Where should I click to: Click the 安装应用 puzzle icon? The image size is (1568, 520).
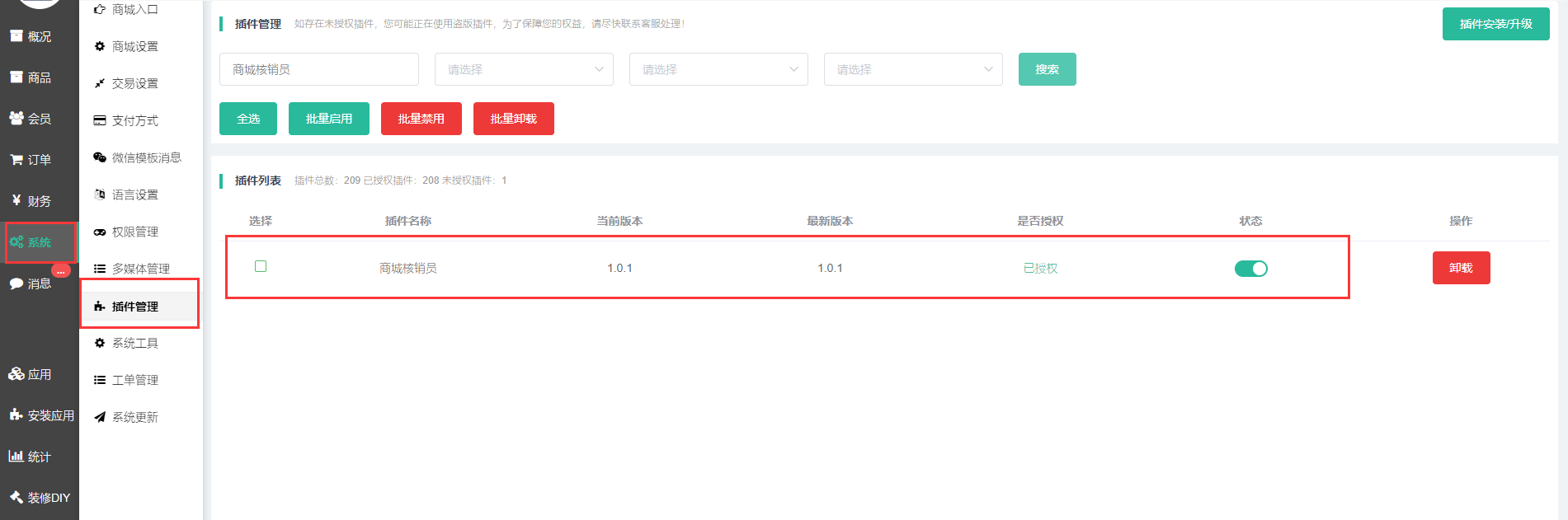click(16, 415)
